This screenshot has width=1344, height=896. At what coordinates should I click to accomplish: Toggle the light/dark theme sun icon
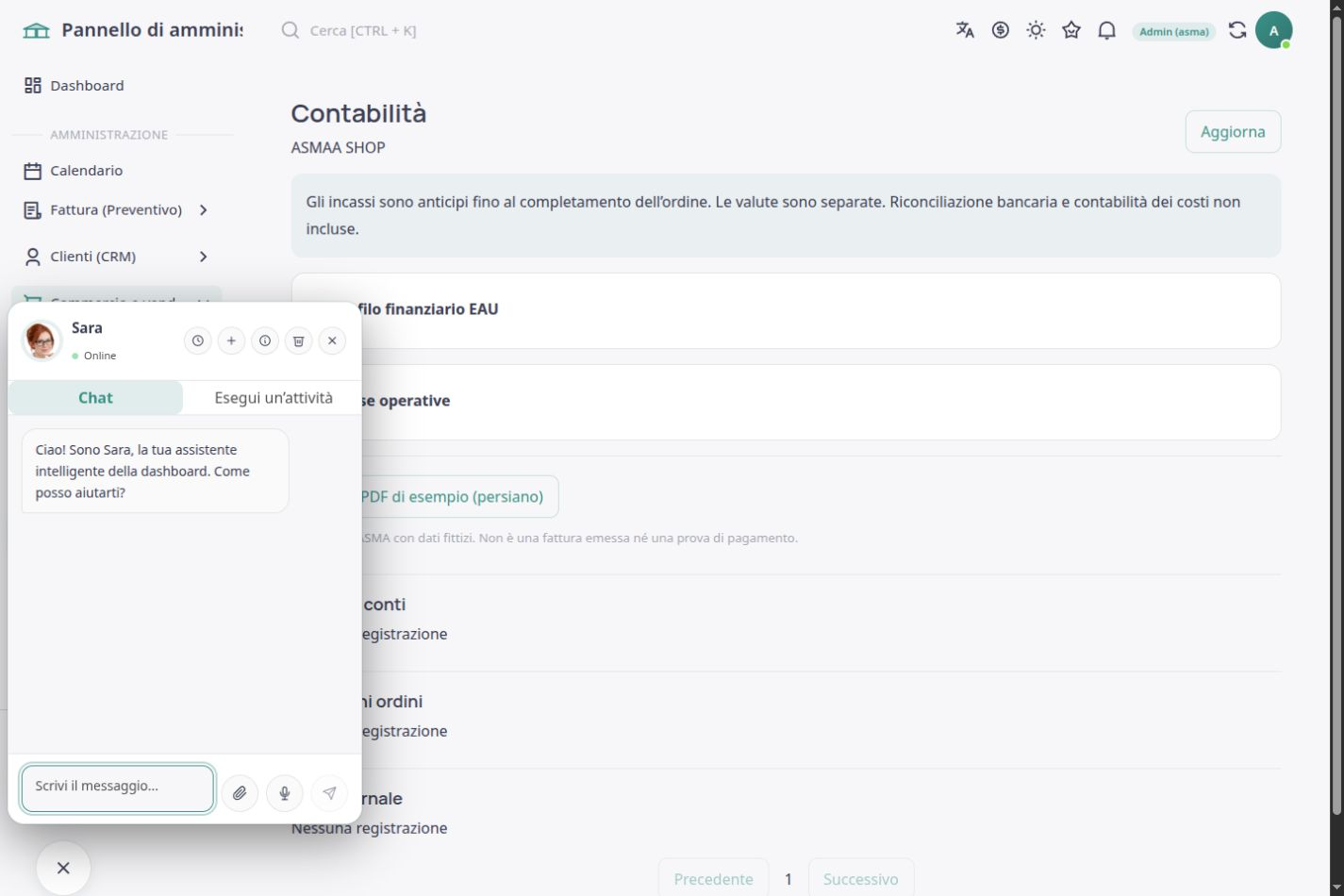pos(1036,30)
